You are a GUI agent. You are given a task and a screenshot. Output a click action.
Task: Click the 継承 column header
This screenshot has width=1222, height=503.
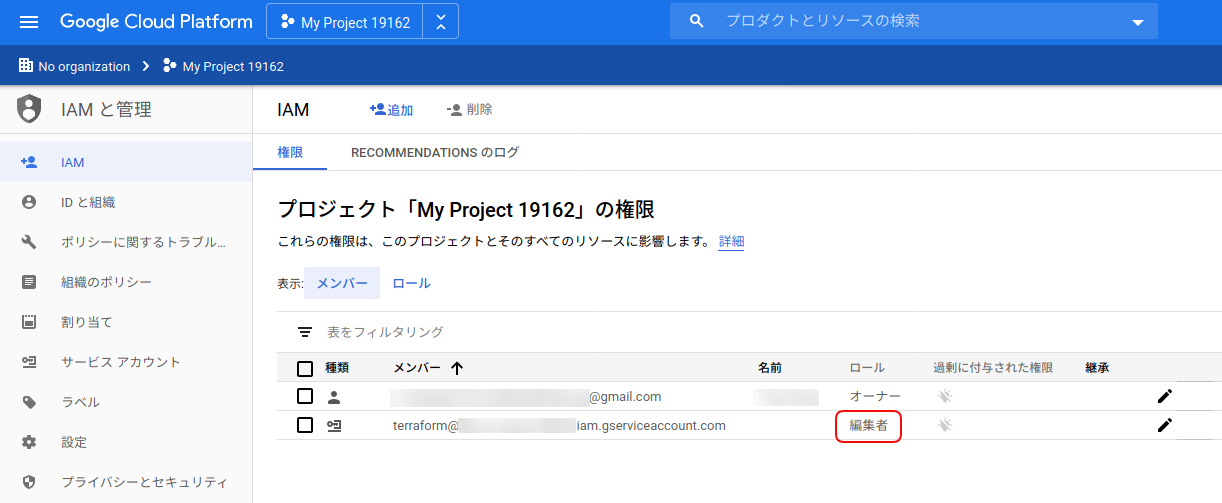1097,368
